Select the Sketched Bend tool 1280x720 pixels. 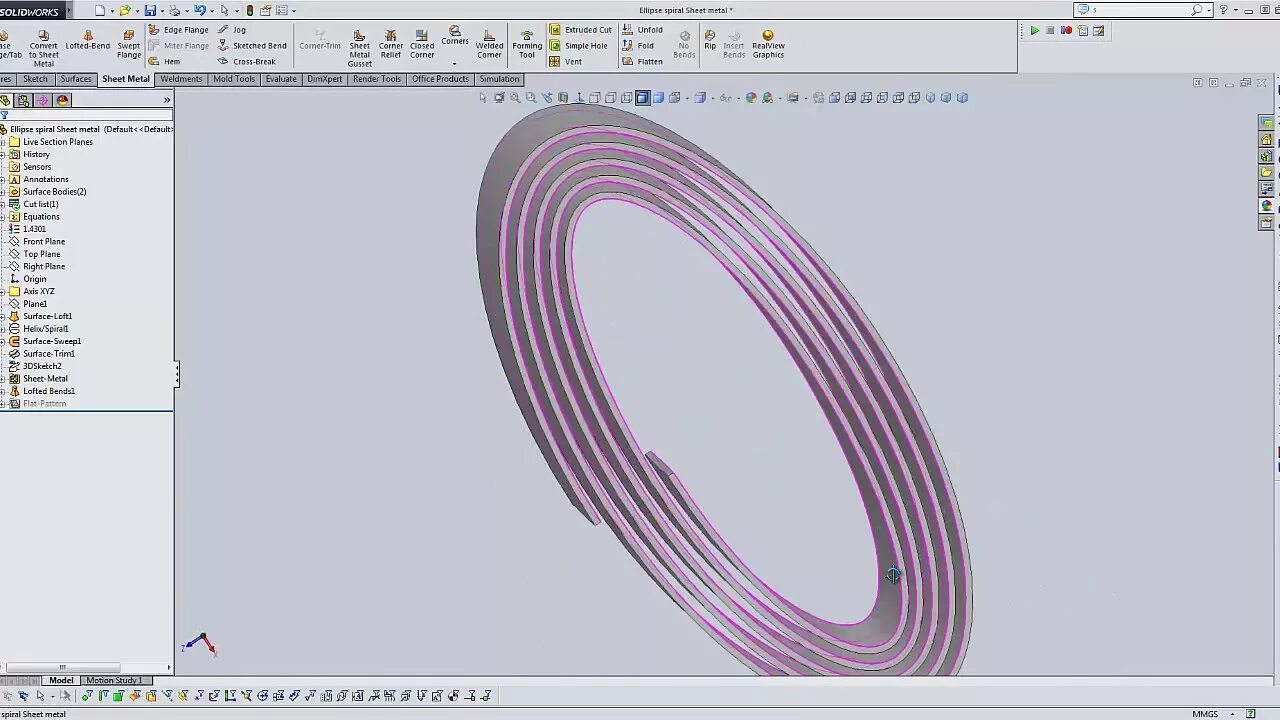click(x=259, y=45)
